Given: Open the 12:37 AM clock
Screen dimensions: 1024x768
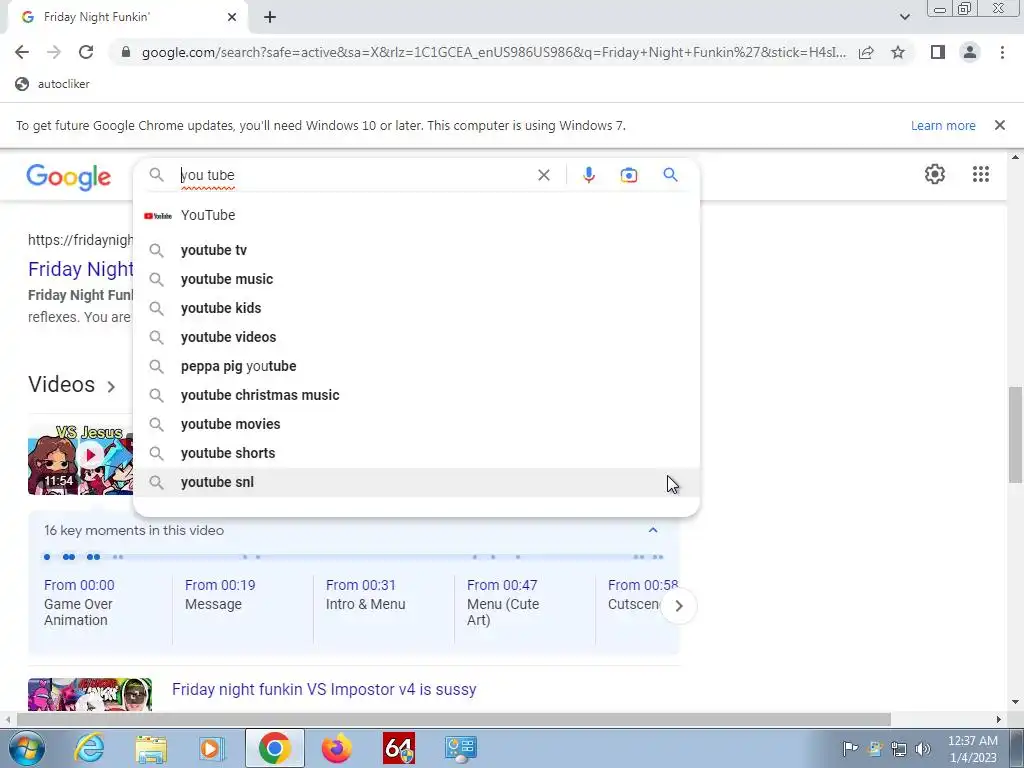Looking at the screenshot, I should point(972,748).
